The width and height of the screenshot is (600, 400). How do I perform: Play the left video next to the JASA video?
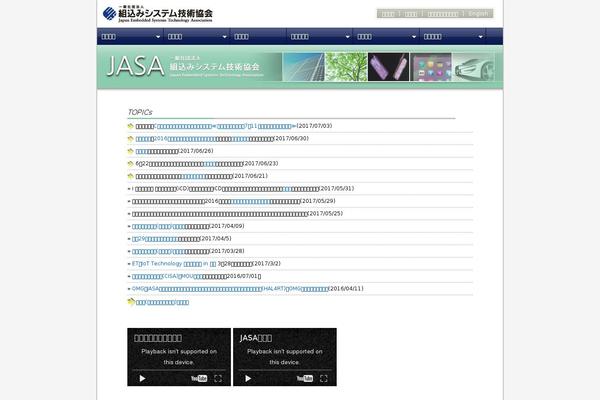pyautogui.click(x=142, y=379)
